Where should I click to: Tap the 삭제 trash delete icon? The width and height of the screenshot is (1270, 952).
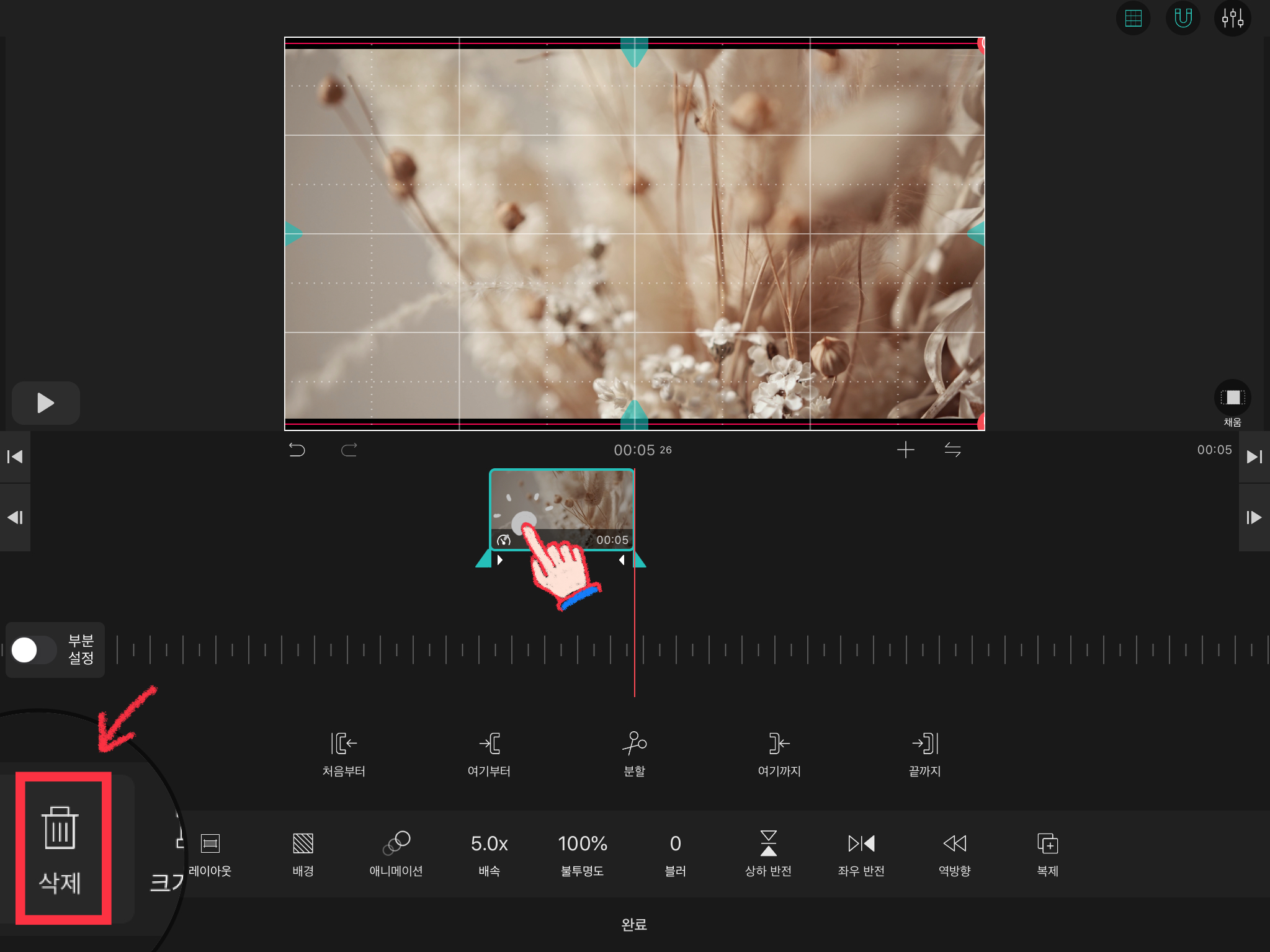[x=60, y=828]
